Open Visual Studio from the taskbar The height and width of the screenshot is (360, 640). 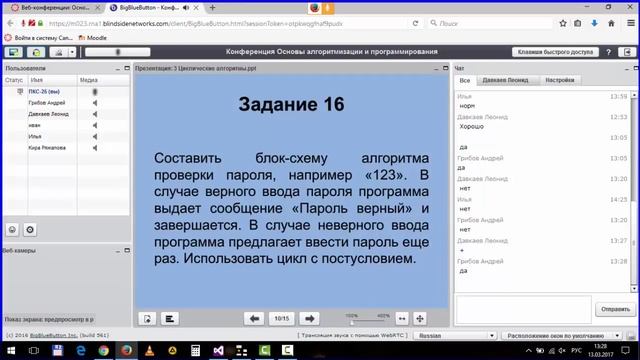[218, 350]
